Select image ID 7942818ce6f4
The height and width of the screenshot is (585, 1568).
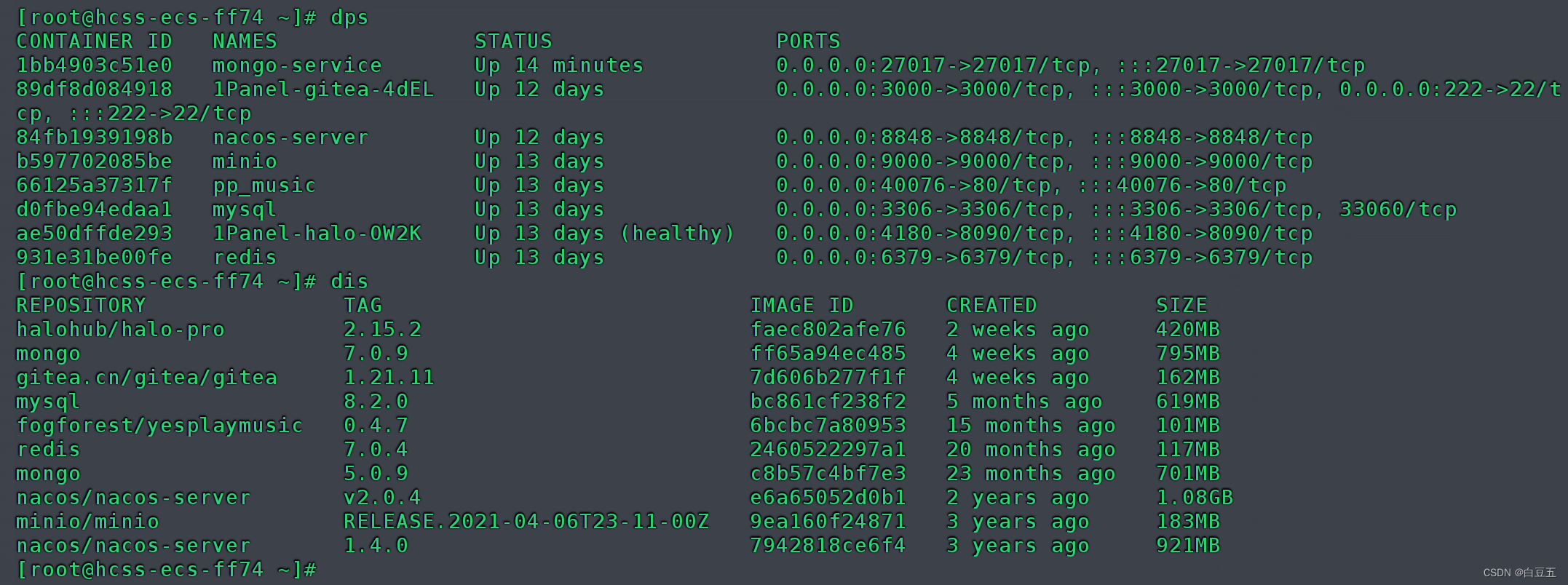[828, 546]
